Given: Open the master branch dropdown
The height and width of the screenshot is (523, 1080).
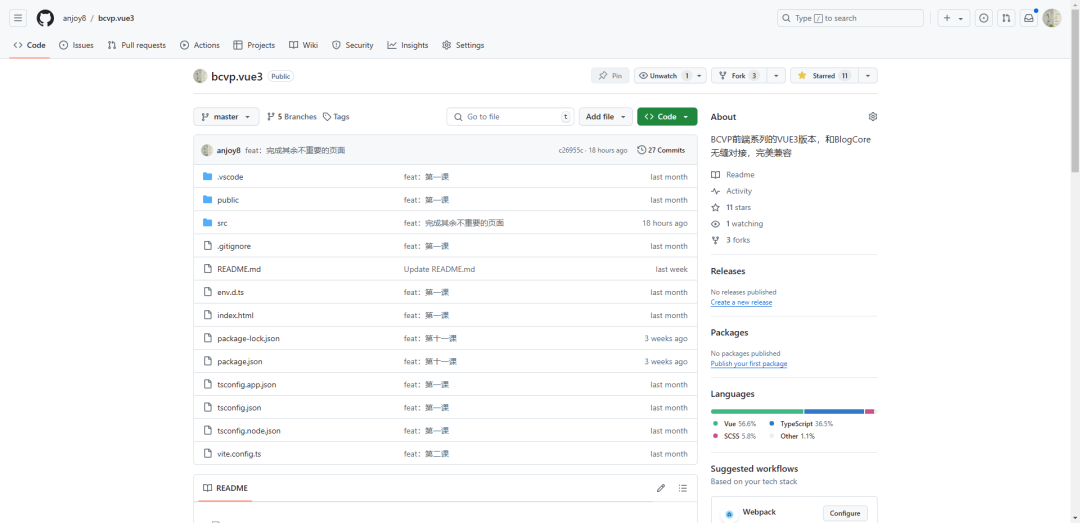Looking at the screenshot, I should 226,116.
